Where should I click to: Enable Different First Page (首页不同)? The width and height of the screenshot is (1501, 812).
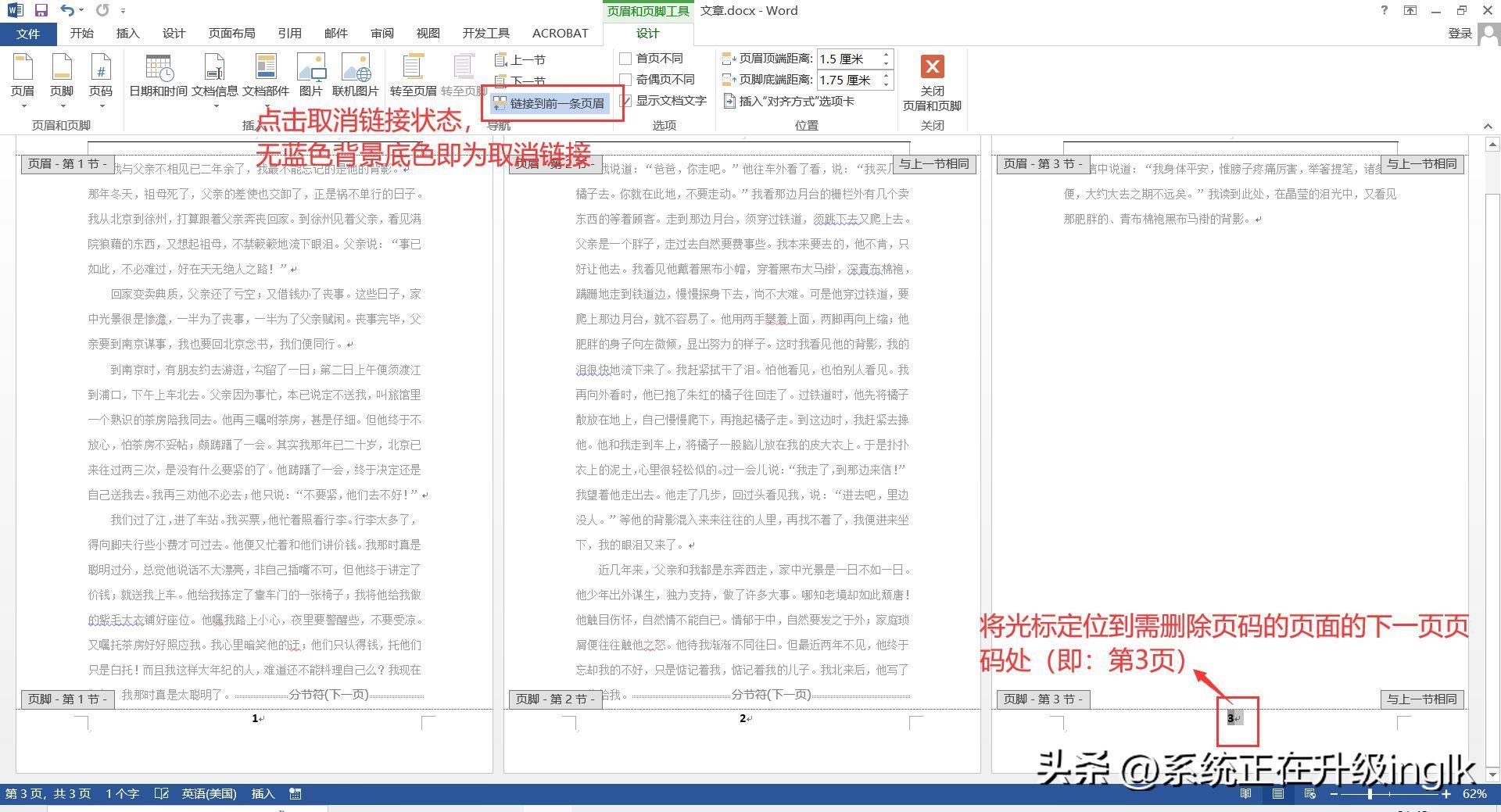pyautogui.click(x=651, y=59)
